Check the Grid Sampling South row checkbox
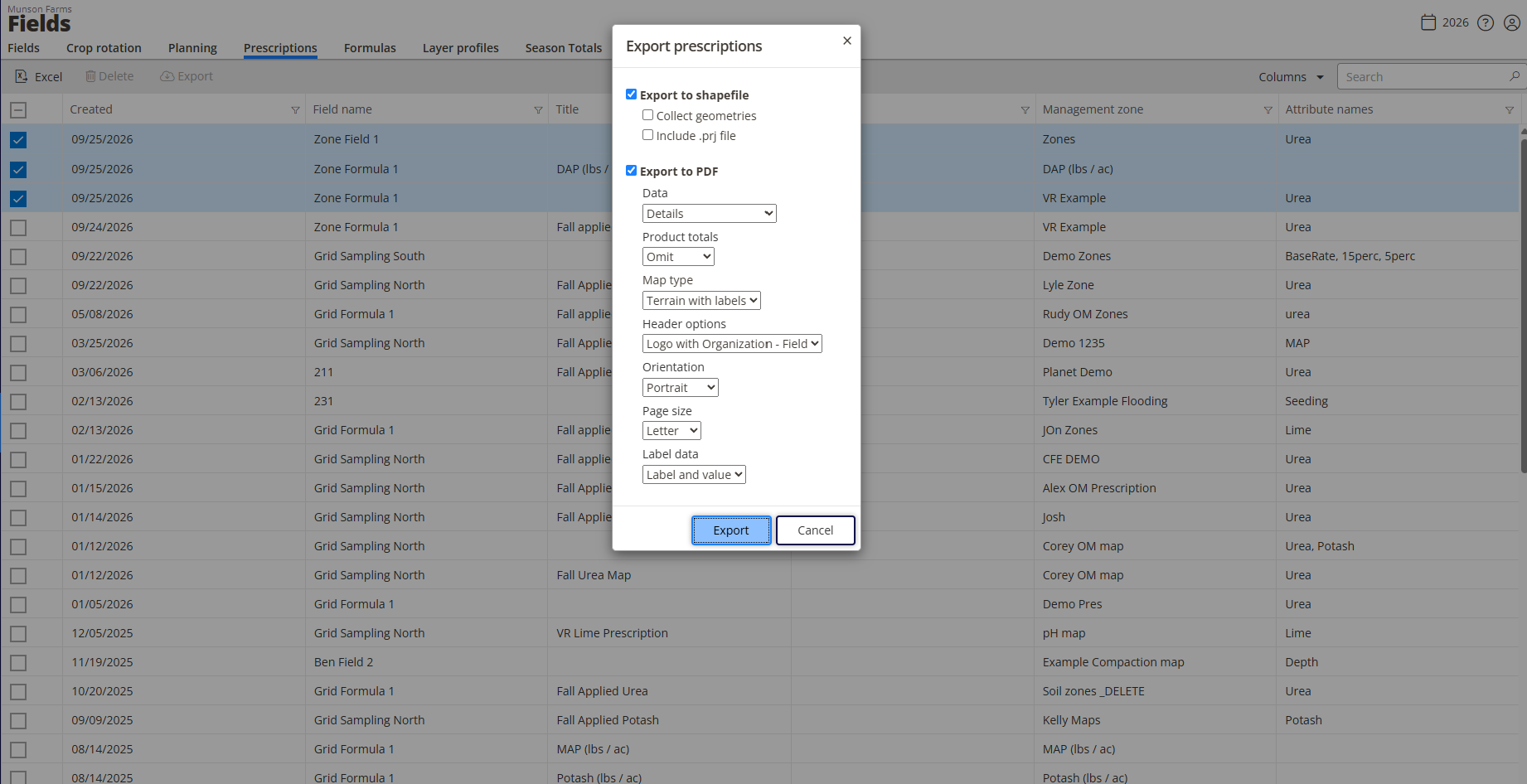The height and width of the screenshot is (784, 1527). coord(18,256)
